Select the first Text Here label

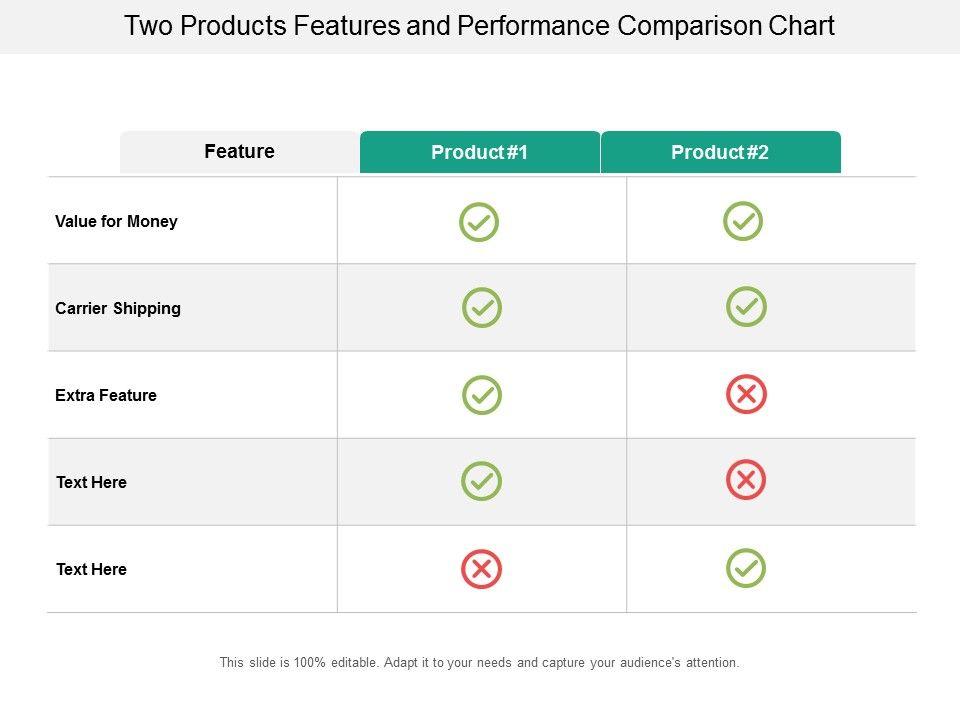[91, 482]
